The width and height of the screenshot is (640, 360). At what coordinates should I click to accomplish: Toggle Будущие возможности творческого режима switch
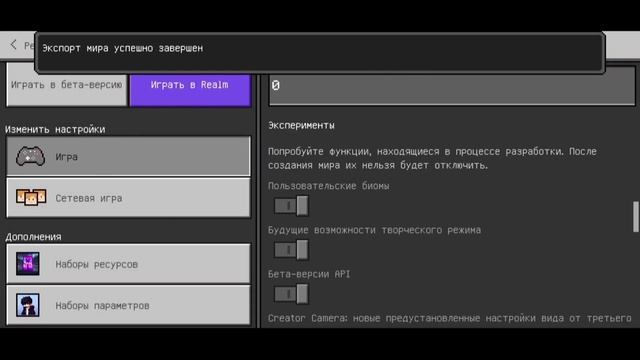coord(291,250)
